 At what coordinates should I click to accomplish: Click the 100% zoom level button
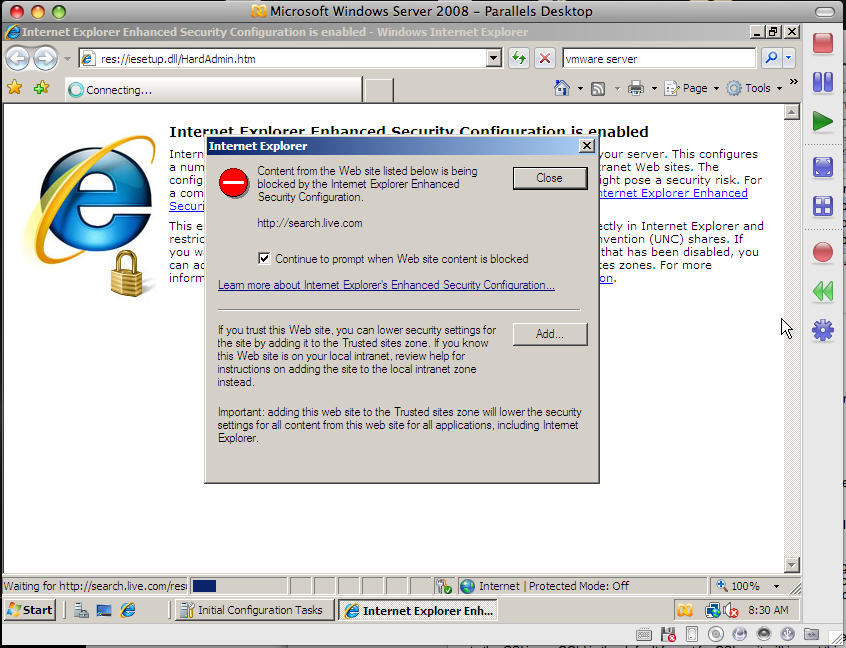pyautogui.click(x=738, y=586)
